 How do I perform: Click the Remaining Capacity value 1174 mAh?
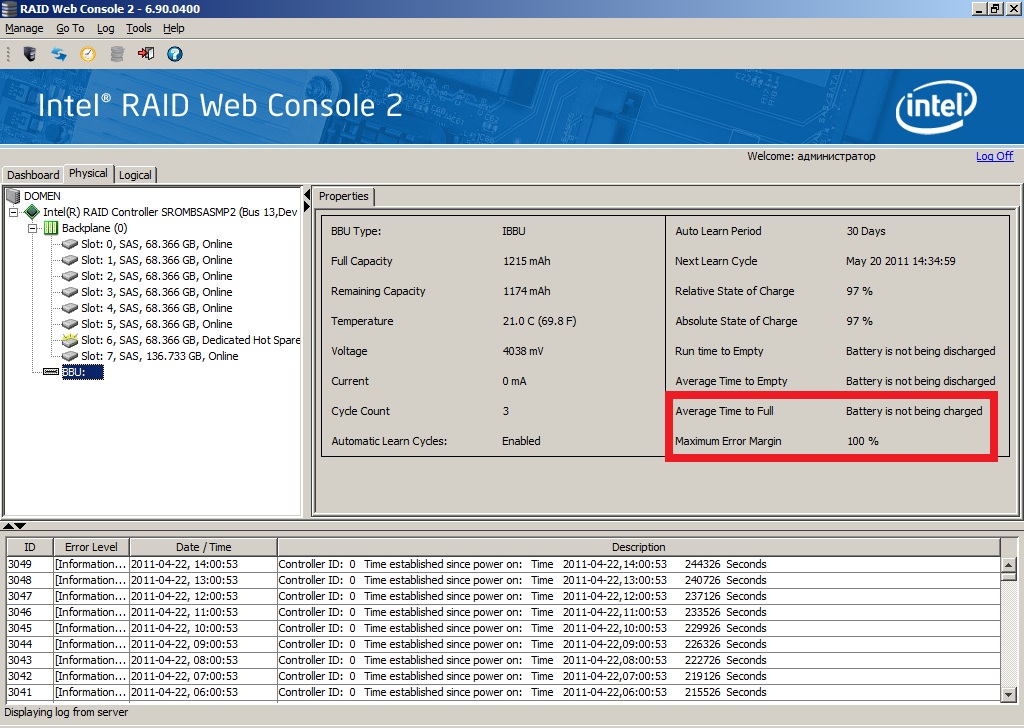coord(526,291)
